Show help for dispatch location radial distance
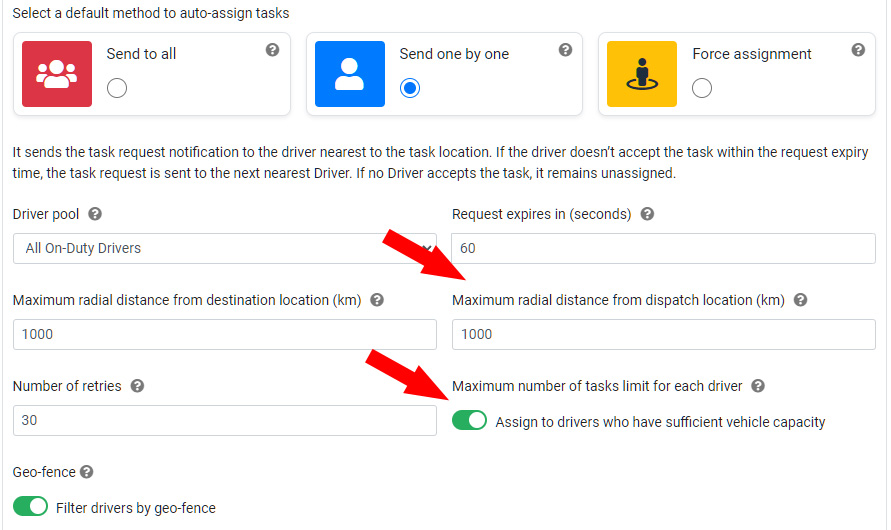This screenshot has width=891, height=530. (x=800, y=300)
